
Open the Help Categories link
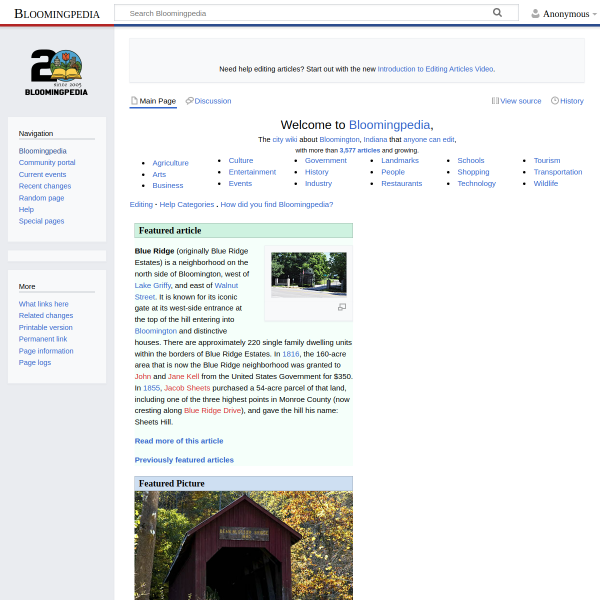[187, 205]
